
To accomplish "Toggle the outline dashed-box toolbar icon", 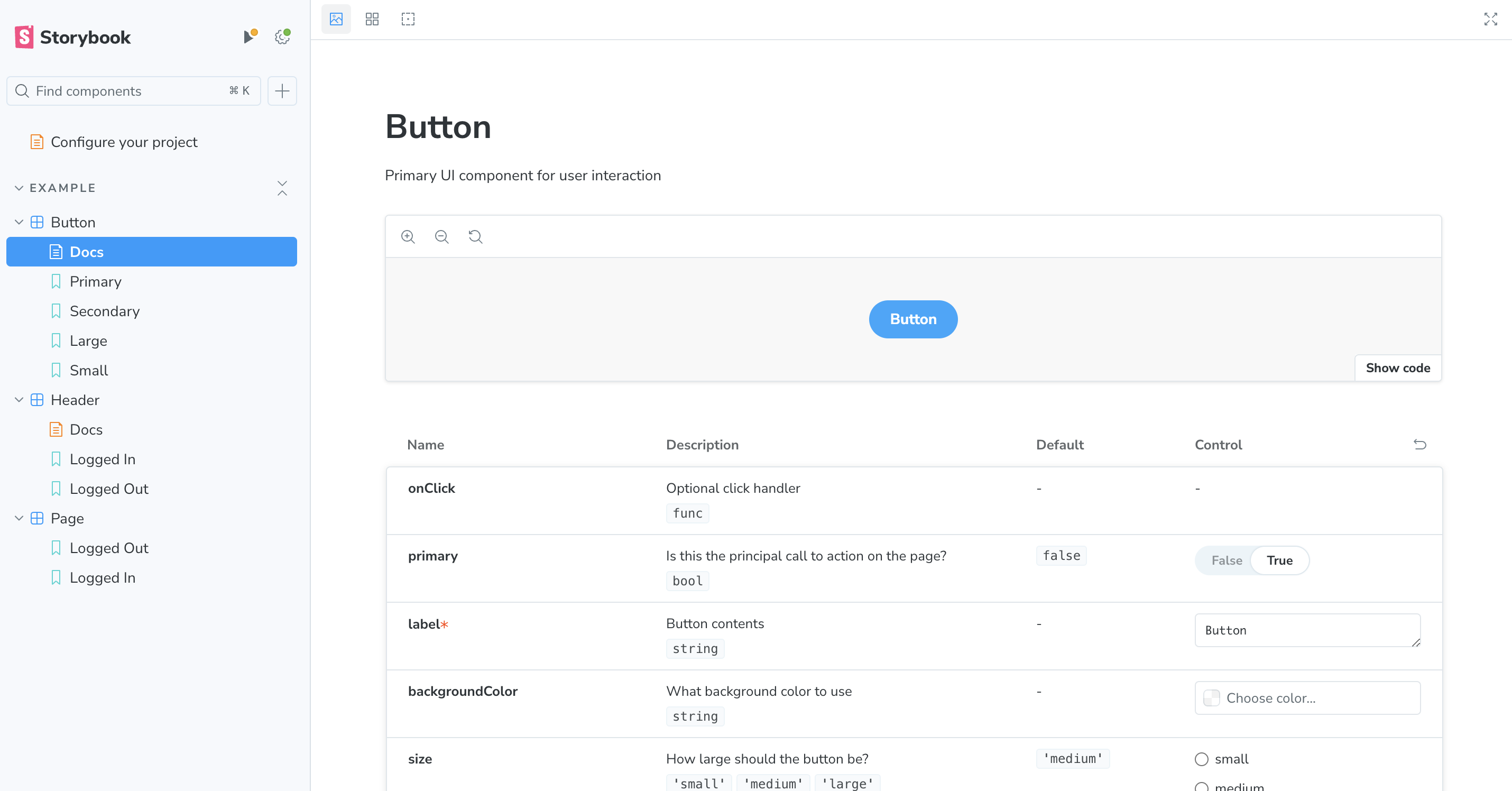I will click(408, 20).
